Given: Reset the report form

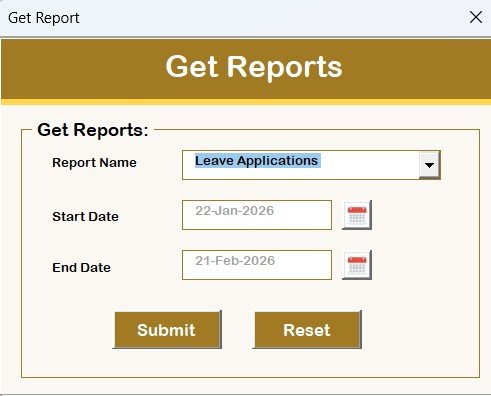Looking at the screenshot, I should tap(307, 330).
